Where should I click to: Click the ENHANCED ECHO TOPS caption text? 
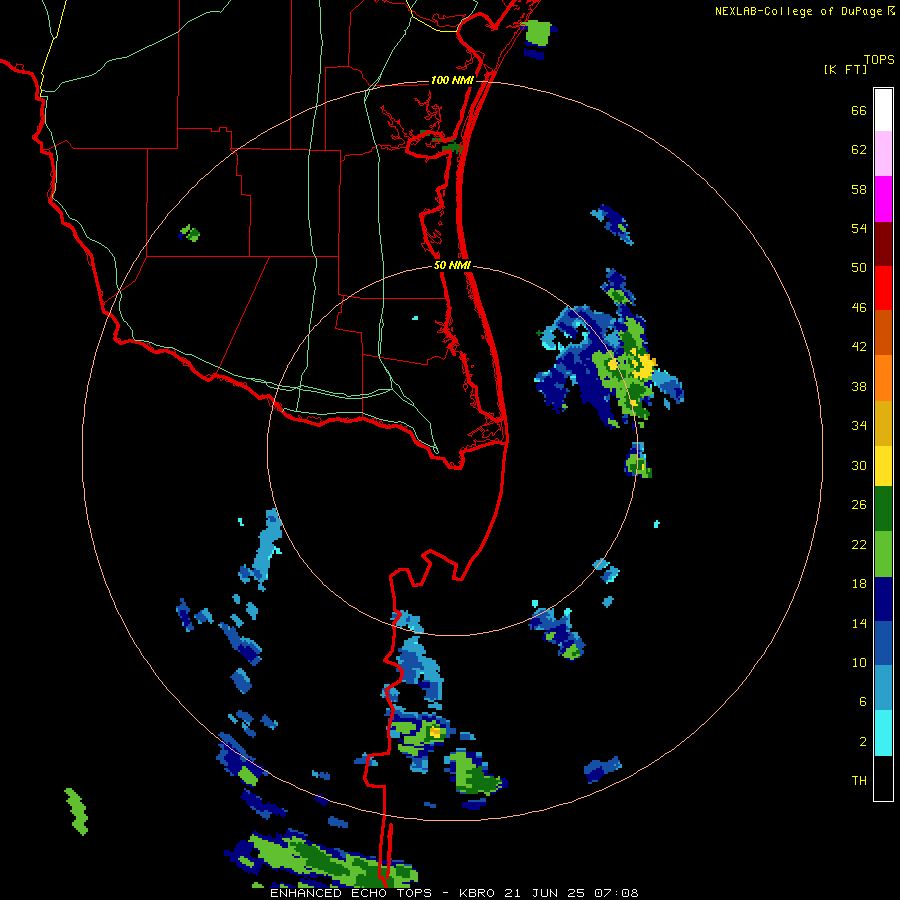pyautogui.click(x=351, y=893)
